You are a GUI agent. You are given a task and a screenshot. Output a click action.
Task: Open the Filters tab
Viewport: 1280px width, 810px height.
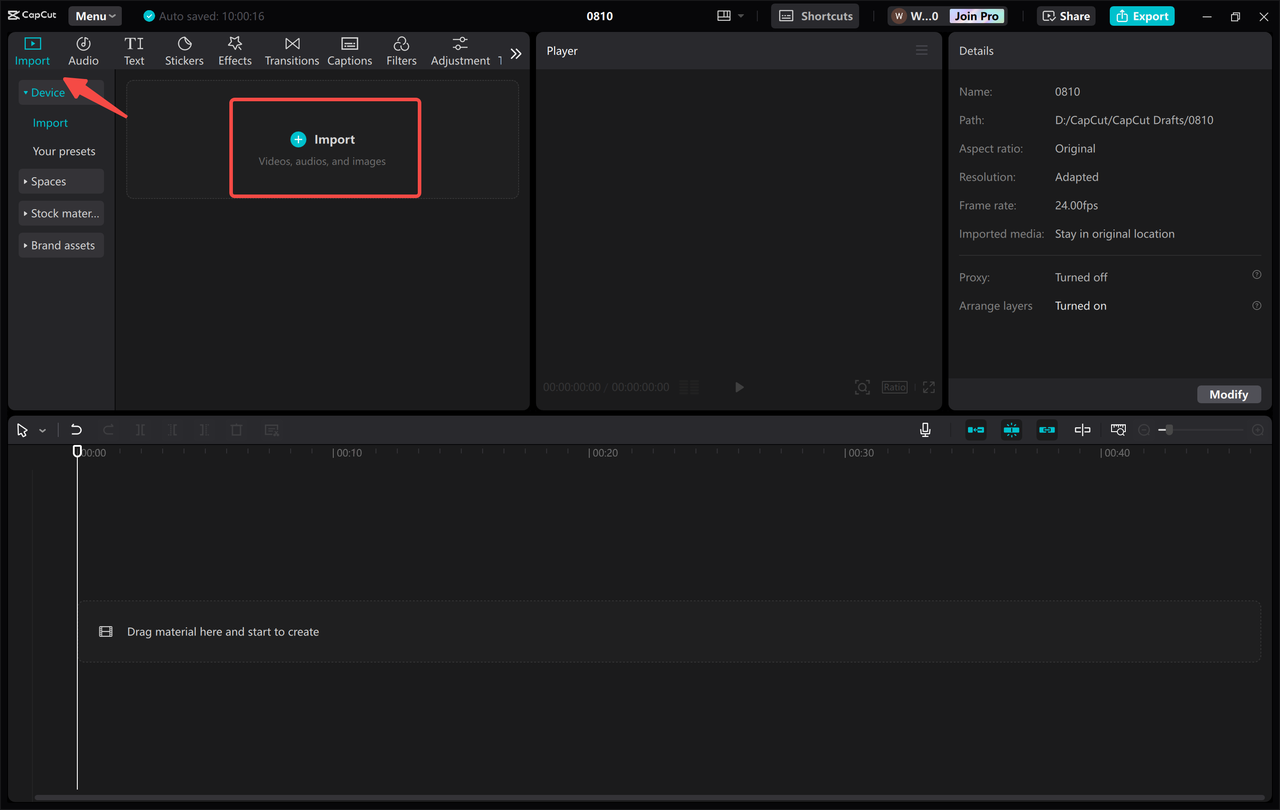point(401,51)
